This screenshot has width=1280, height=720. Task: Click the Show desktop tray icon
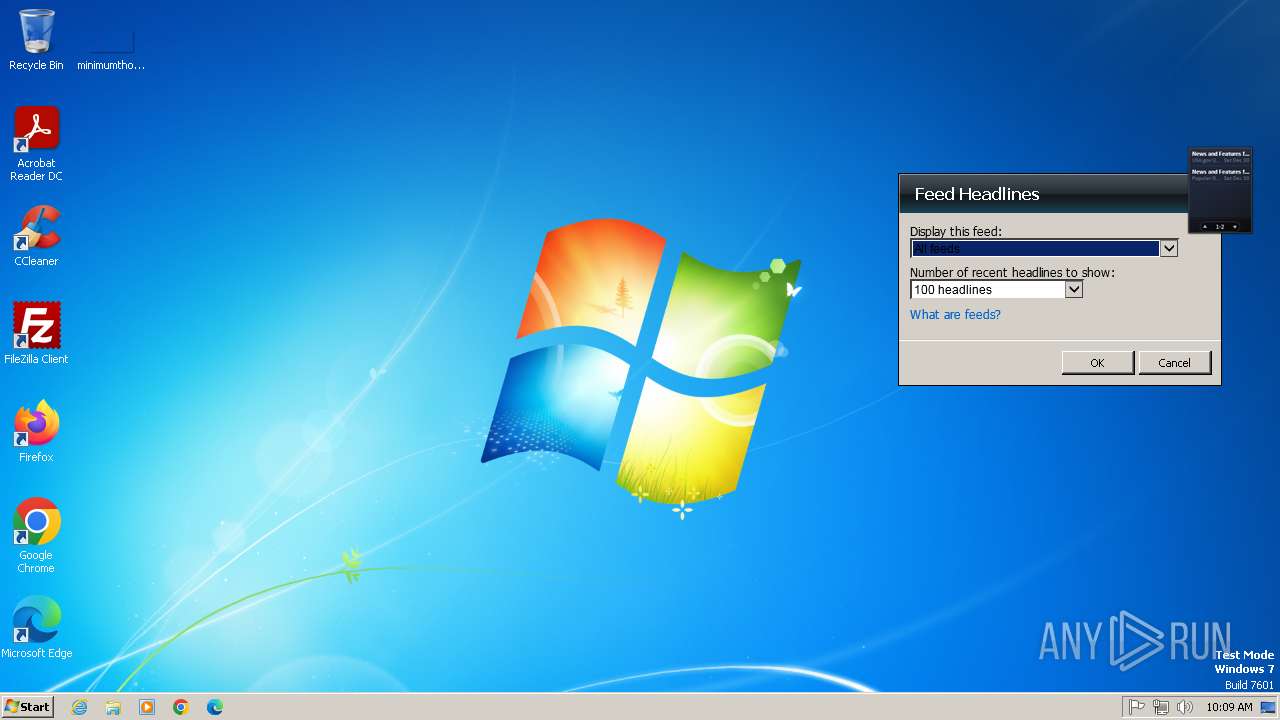tap(1268, 707)
